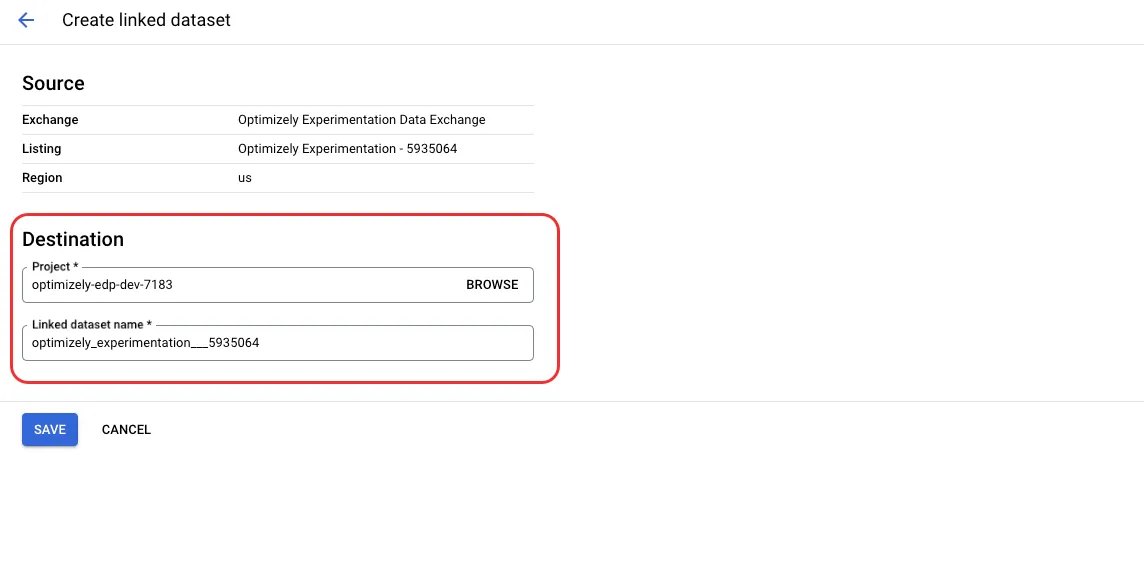This screenshot has width=1144, height=573.
Task: Select the Listing value 'Optimizely Experimentation - 5935064'
Action: (347, 149)
